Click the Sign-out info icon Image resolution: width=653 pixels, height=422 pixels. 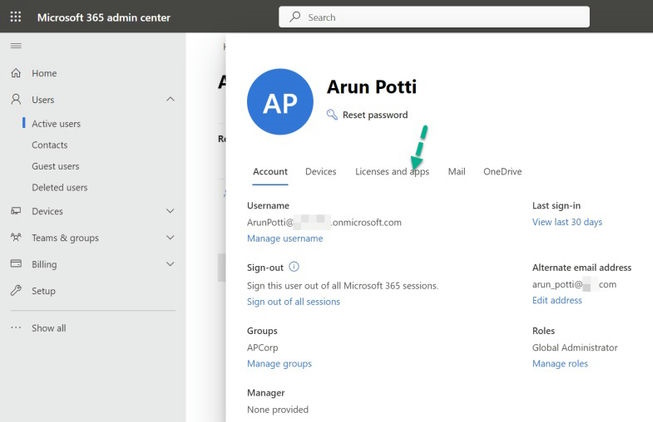tap(294, 267)
